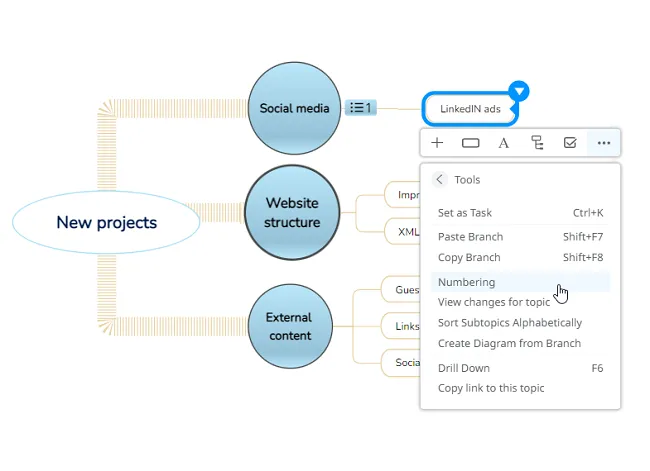Select Copy Branch menu entry
Screen dimensions: 650x471
pyautogui.click(x=469, y=258)
